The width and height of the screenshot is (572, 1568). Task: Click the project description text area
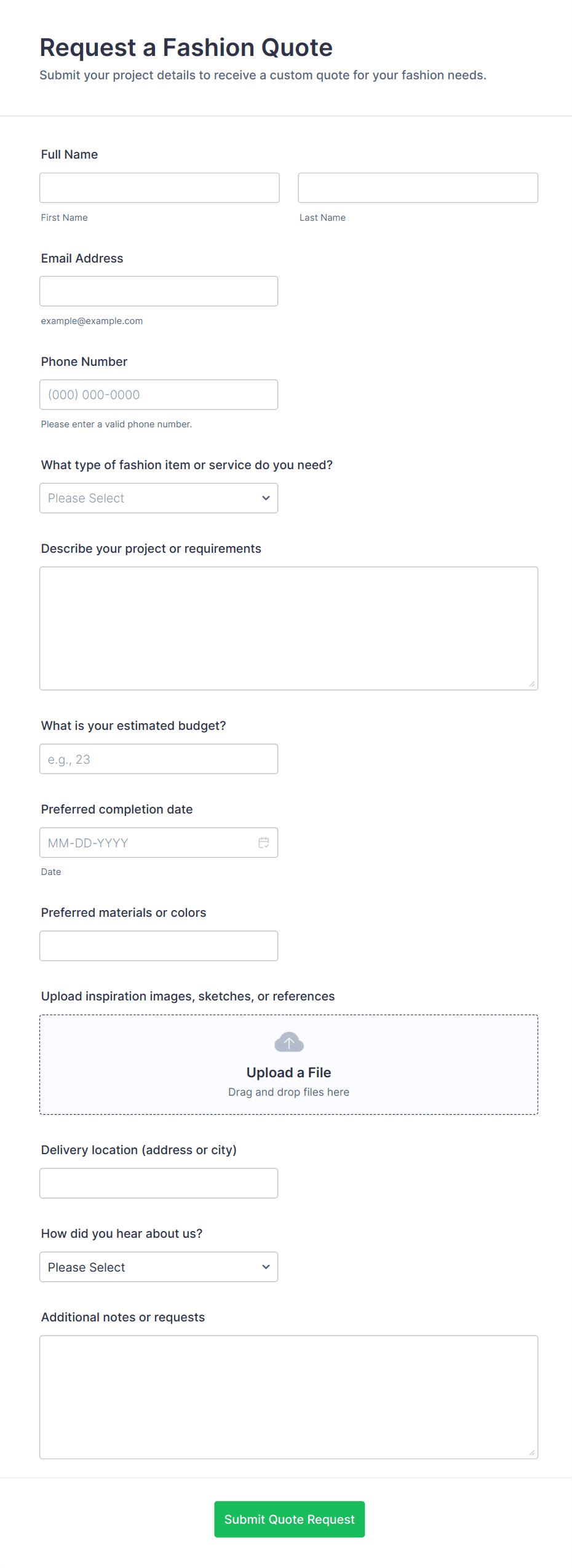288,628
